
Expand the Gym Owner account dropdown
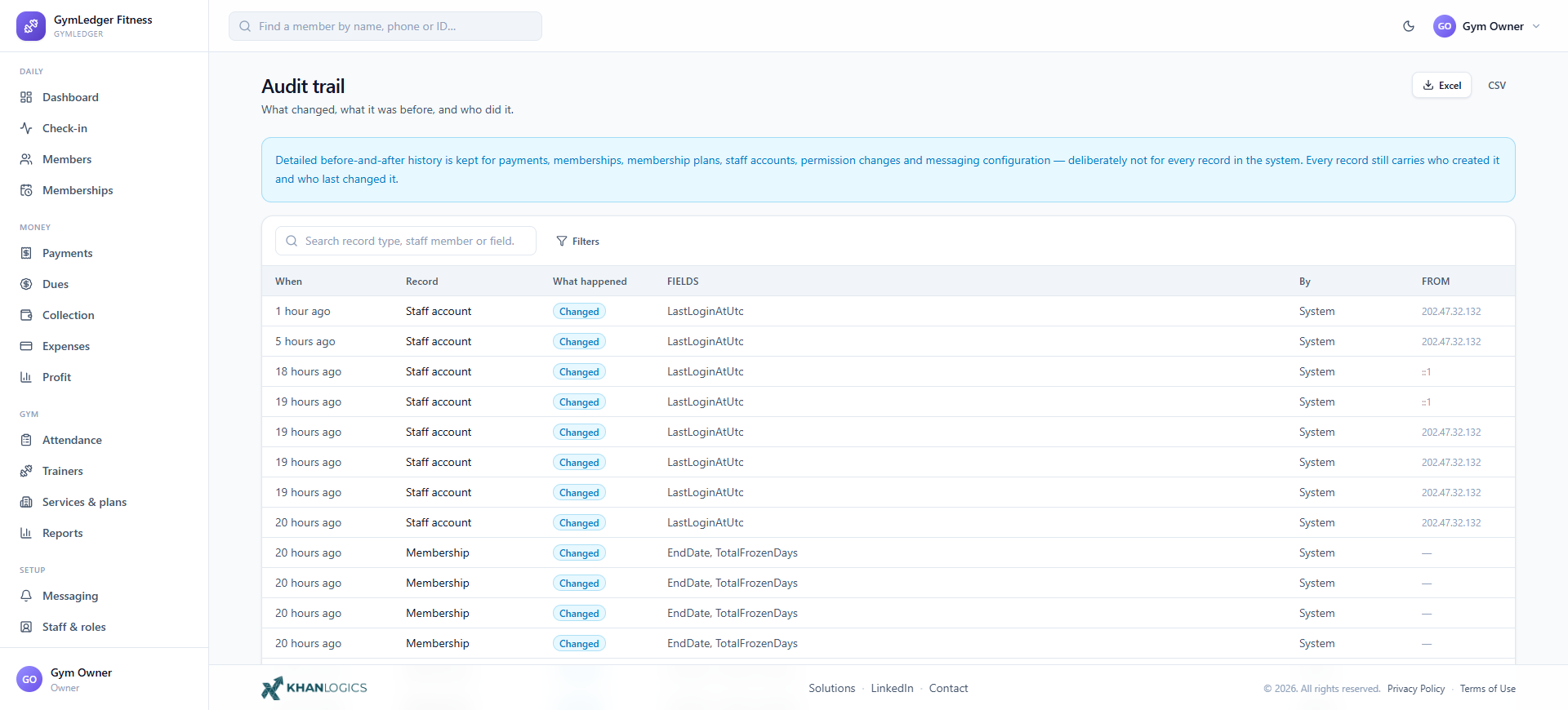[x=1487, y=26]
